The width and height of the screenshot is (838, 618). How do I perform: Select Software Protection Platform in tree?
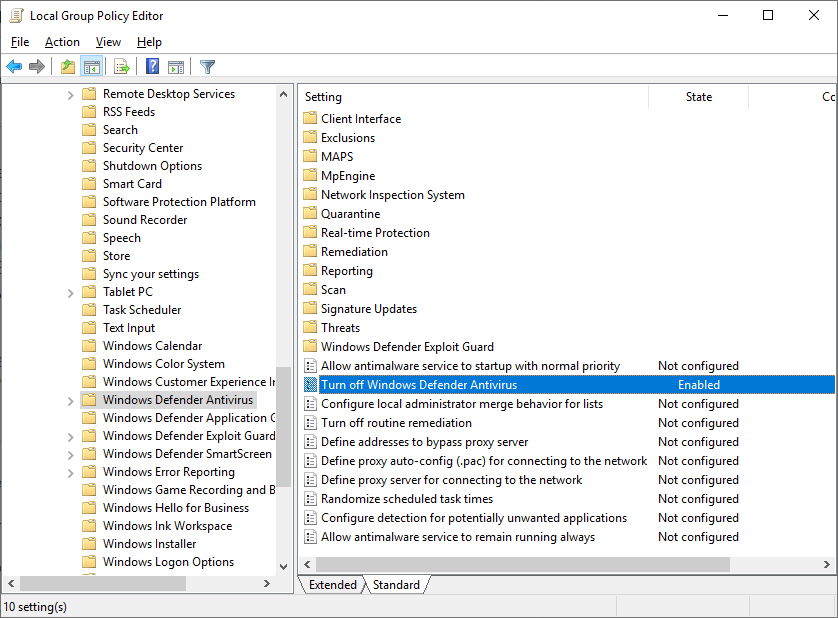coord(179,202)
